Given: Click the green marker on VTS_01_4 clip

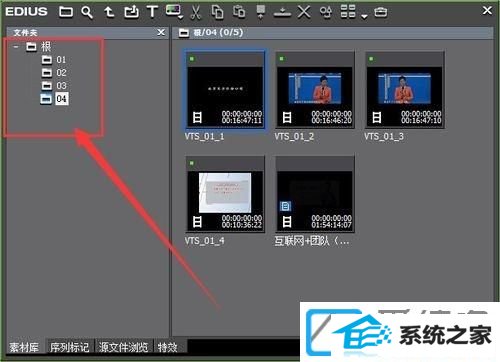Looking at the screenshot, I should point(192,163).
